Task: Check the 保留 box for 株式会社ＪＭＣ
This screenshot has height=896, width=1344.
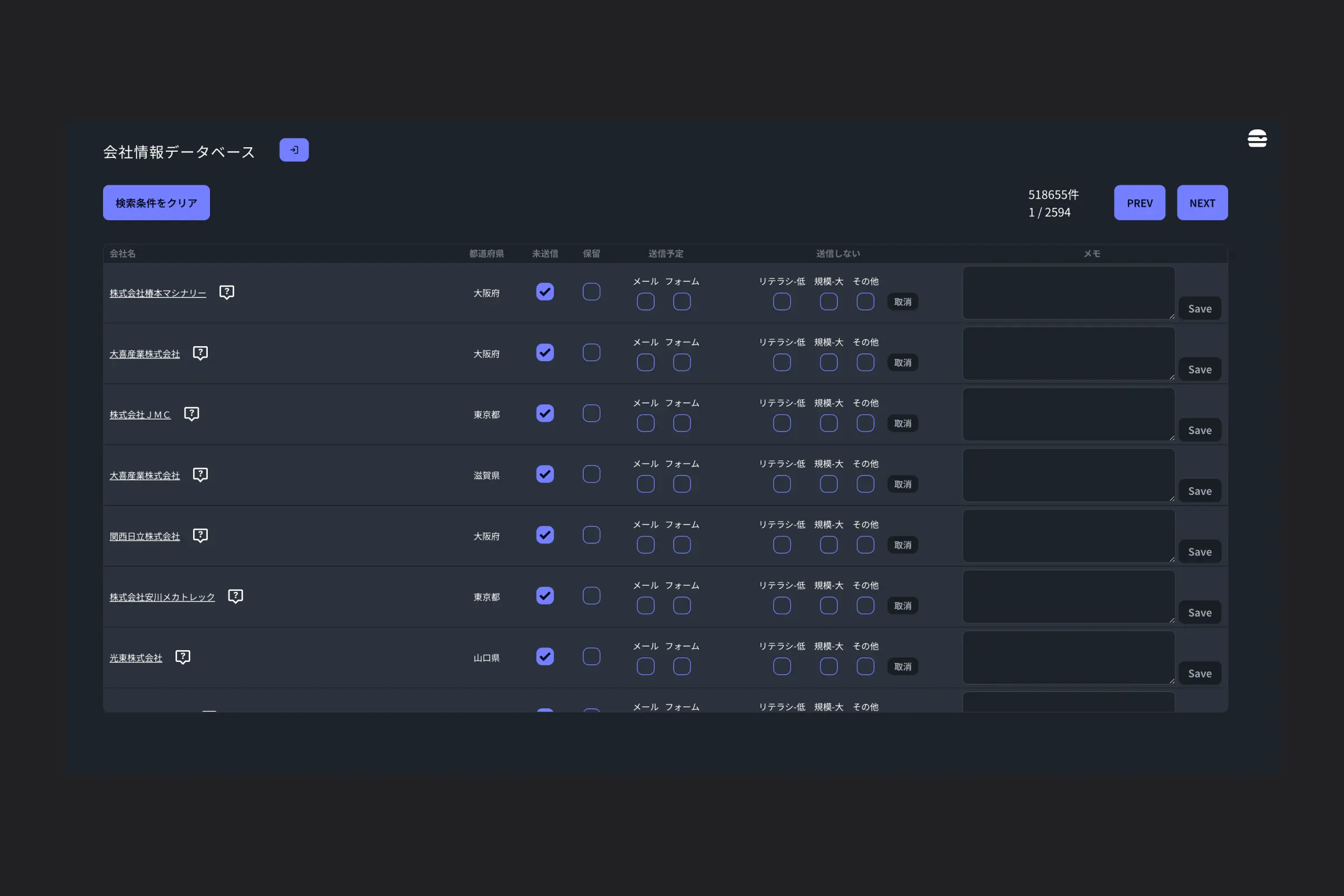Action: (591, 413)
